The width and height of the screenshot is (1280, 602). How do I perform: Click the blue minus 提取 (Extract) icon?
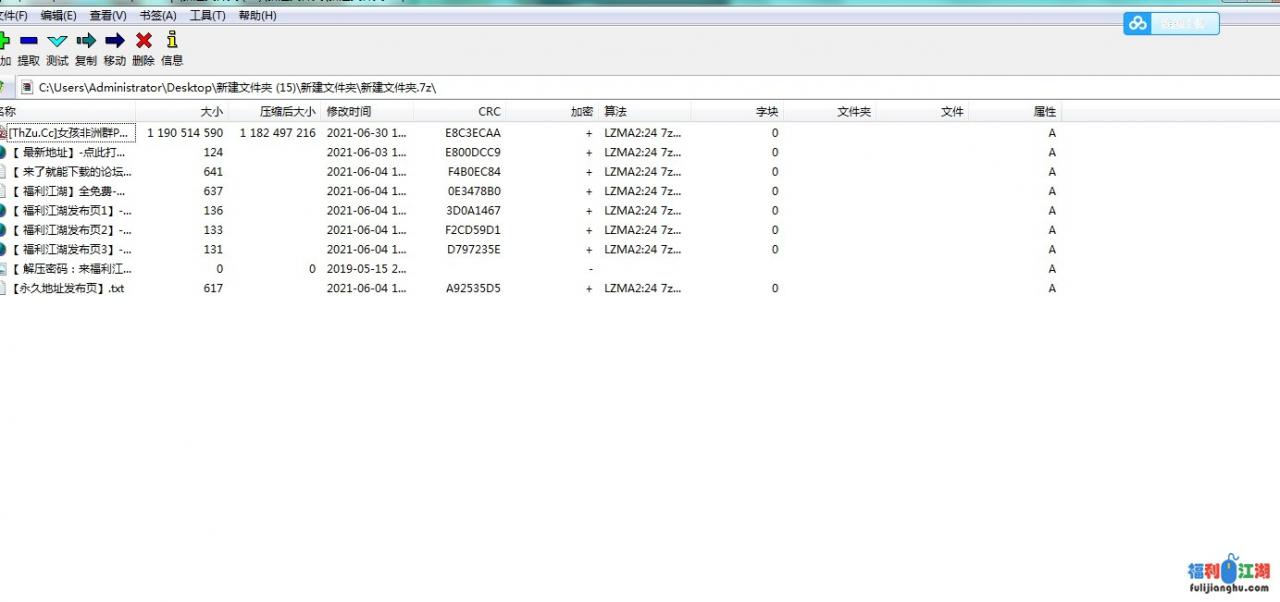coord(28,41)
